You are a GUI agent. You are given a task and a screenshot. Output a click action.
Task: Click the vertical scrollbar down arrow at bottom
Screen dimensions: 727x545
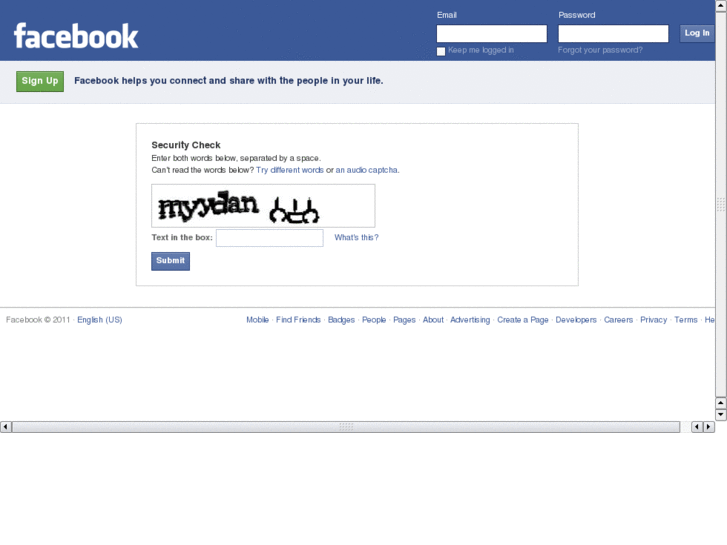[x=721, y=414]
